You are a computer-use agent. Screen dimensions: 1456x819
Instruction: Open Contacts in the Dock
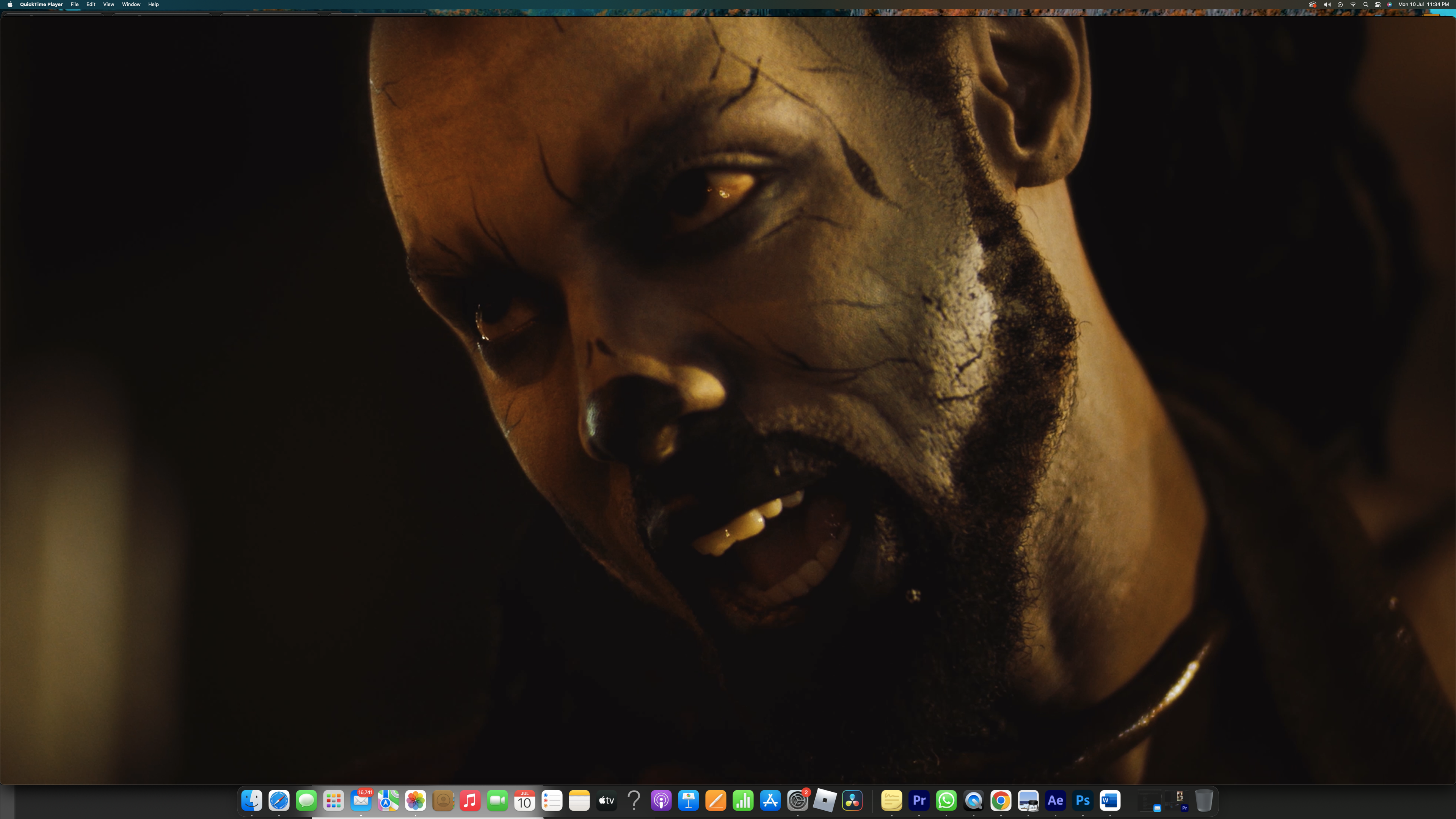(442, 800)
